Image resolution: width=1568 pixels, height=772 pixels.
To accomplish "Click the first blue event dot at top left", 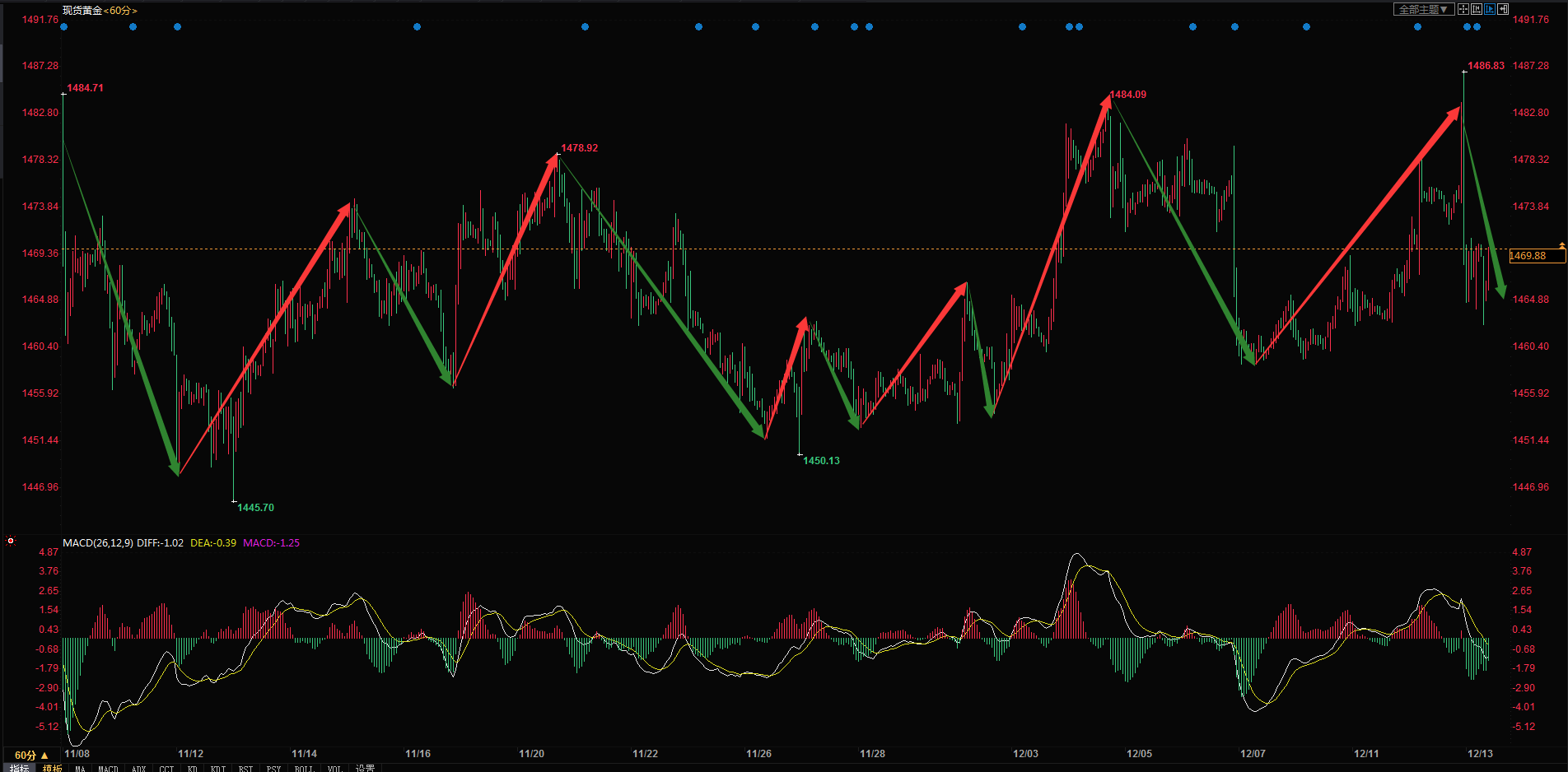I will pyautogui.click(x=64, y=27).
